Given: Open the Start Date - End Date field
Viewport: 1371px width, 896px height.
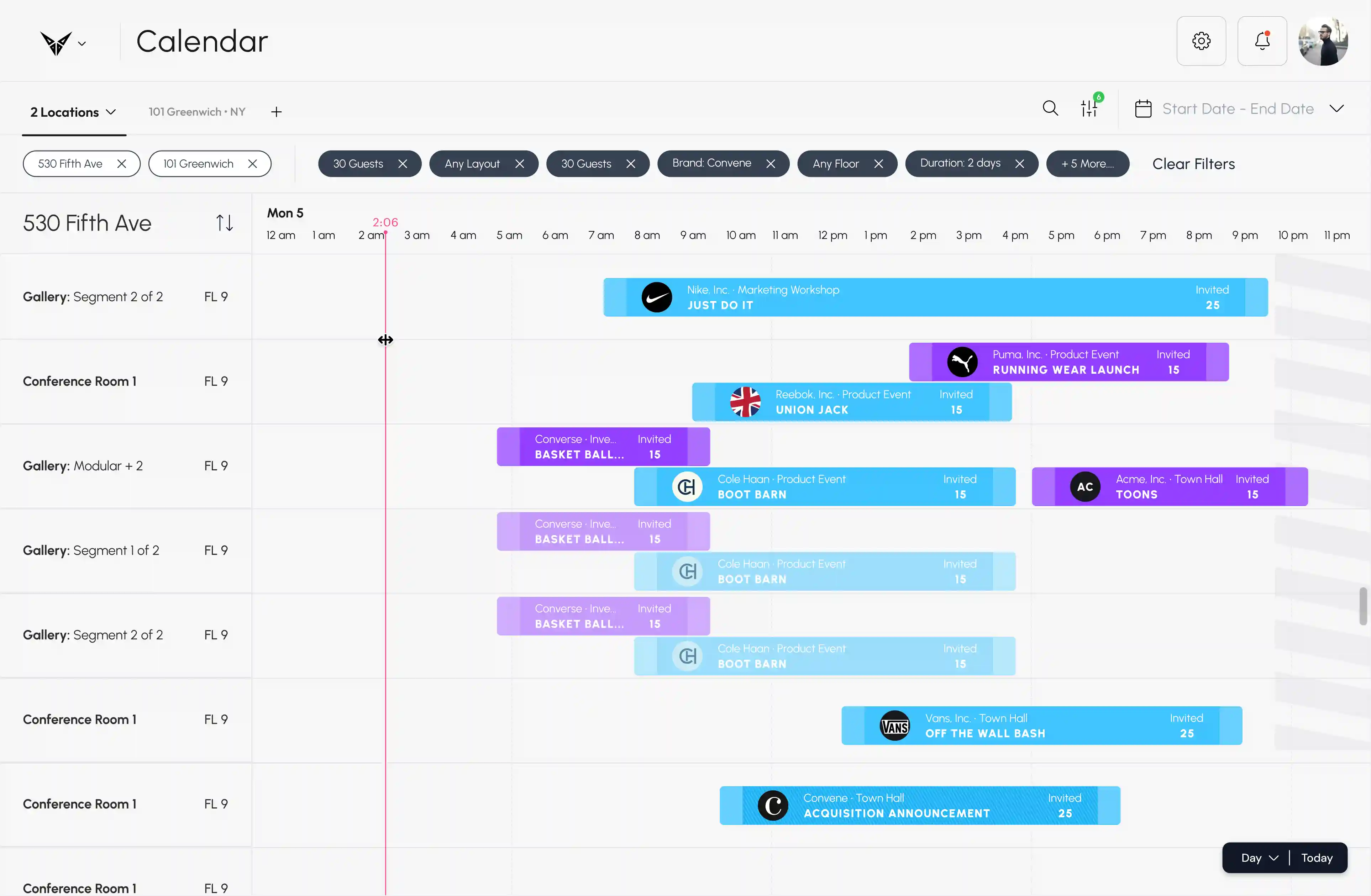Looking at the screenshot, I should tap(1238, 109).
